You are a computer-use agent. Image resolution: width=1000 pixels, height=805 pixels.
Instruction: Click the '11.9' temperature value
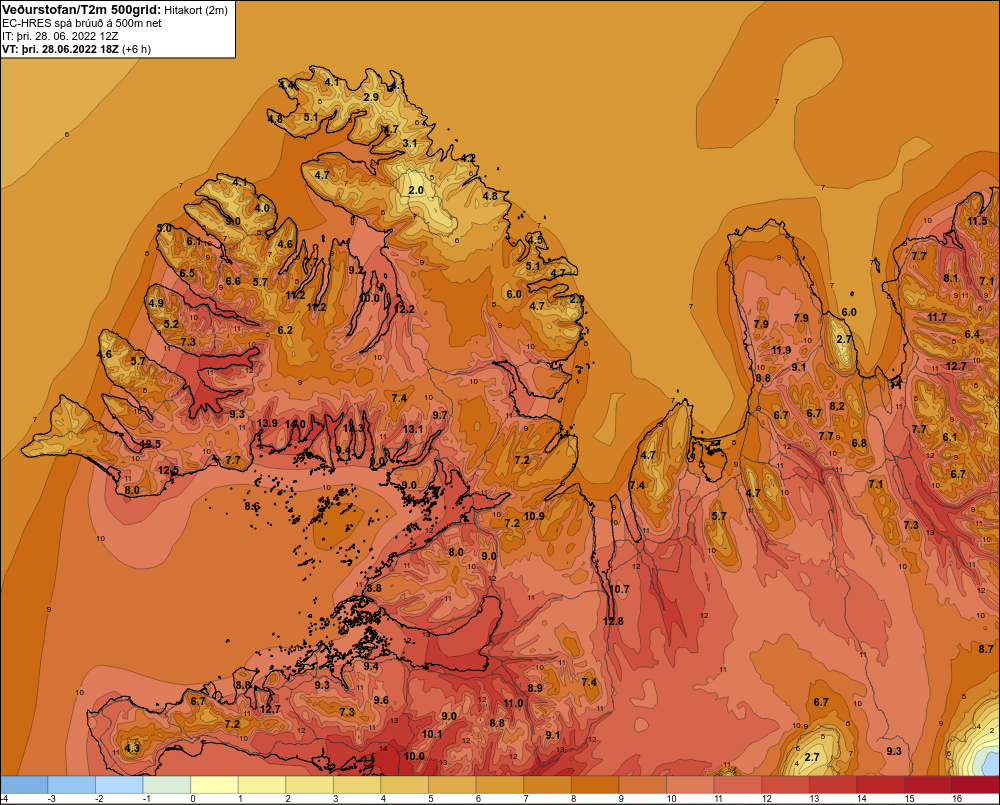click(781, 350)
